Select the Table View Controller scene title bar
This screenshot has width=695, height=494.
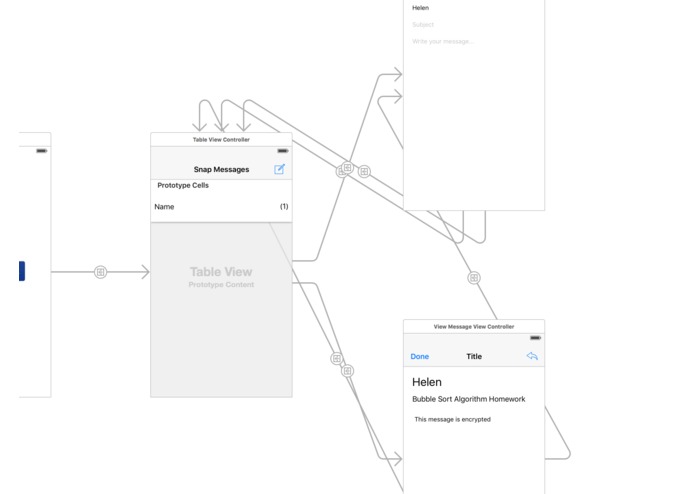click(221, 140)
